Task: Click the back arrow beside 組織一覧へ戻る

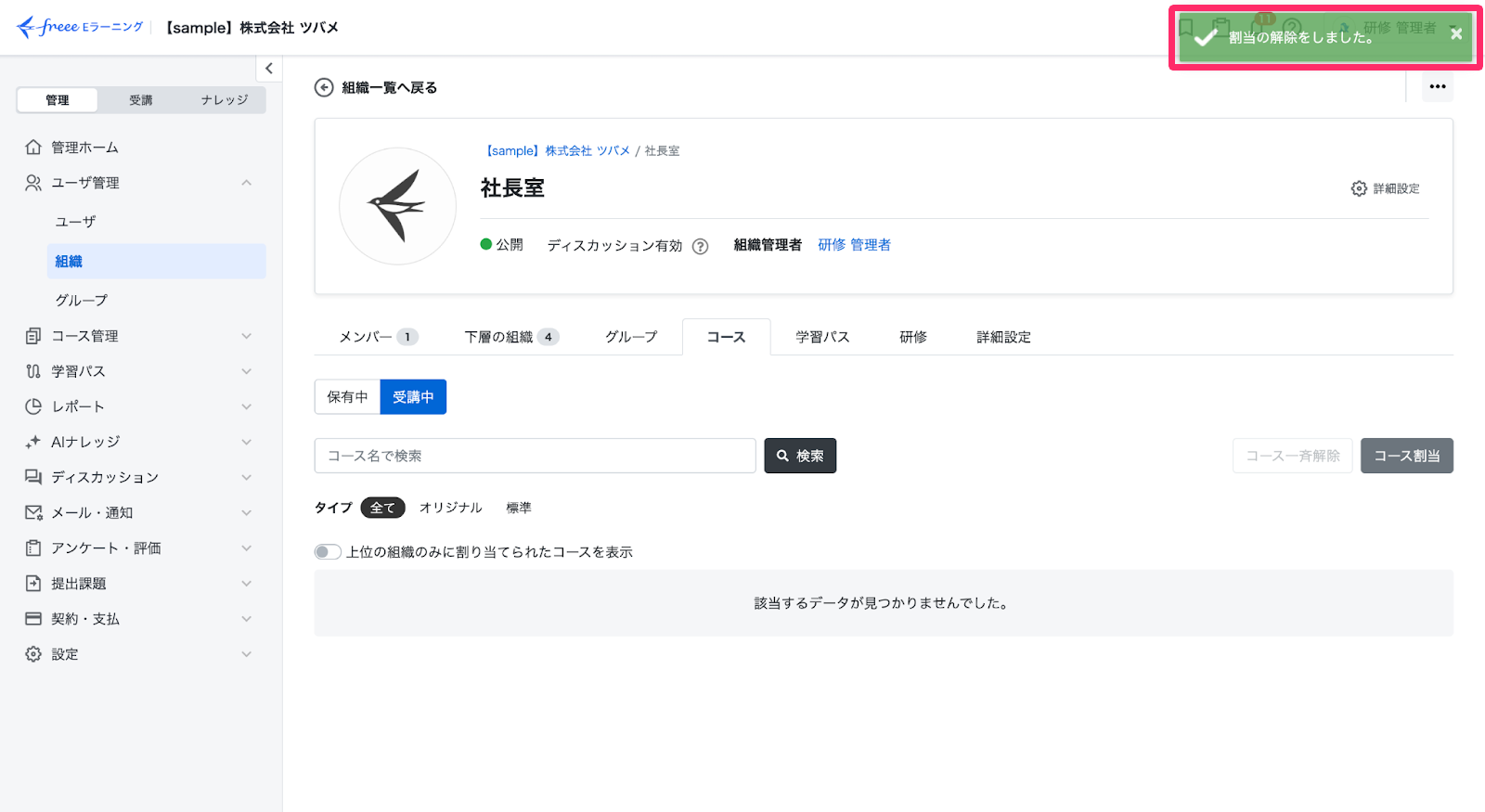Action: [324, 87]
